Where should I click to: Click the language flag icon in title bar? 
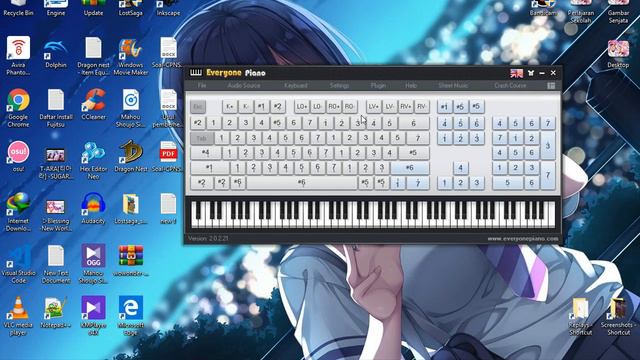tap(517, 73)
